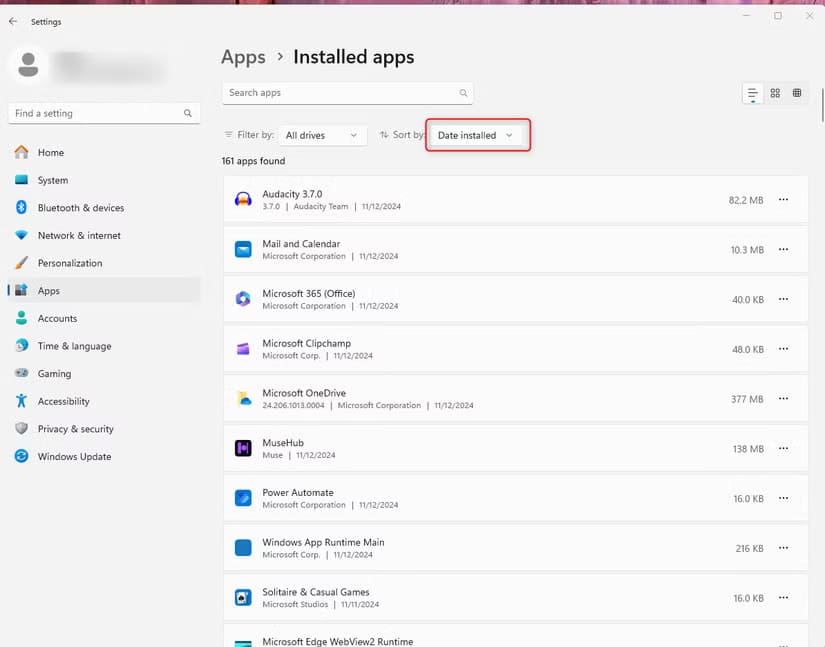Click the Settings window title
The width and height of the screenshot is (825, 647).
[x=46, y=22]
